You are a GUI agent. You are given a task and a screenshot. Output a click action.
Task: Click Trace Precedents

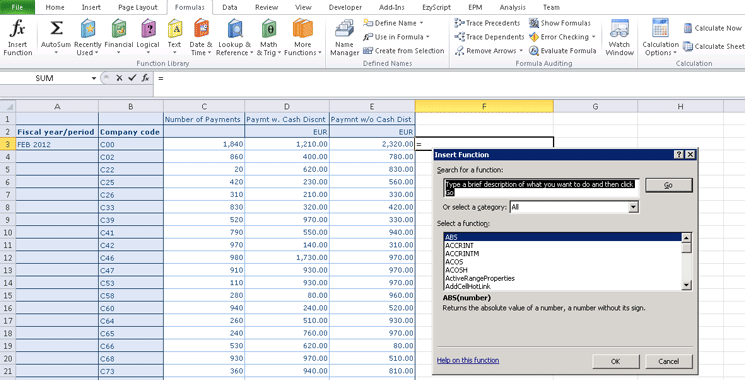pyautogui.click(x=487, y=23)
